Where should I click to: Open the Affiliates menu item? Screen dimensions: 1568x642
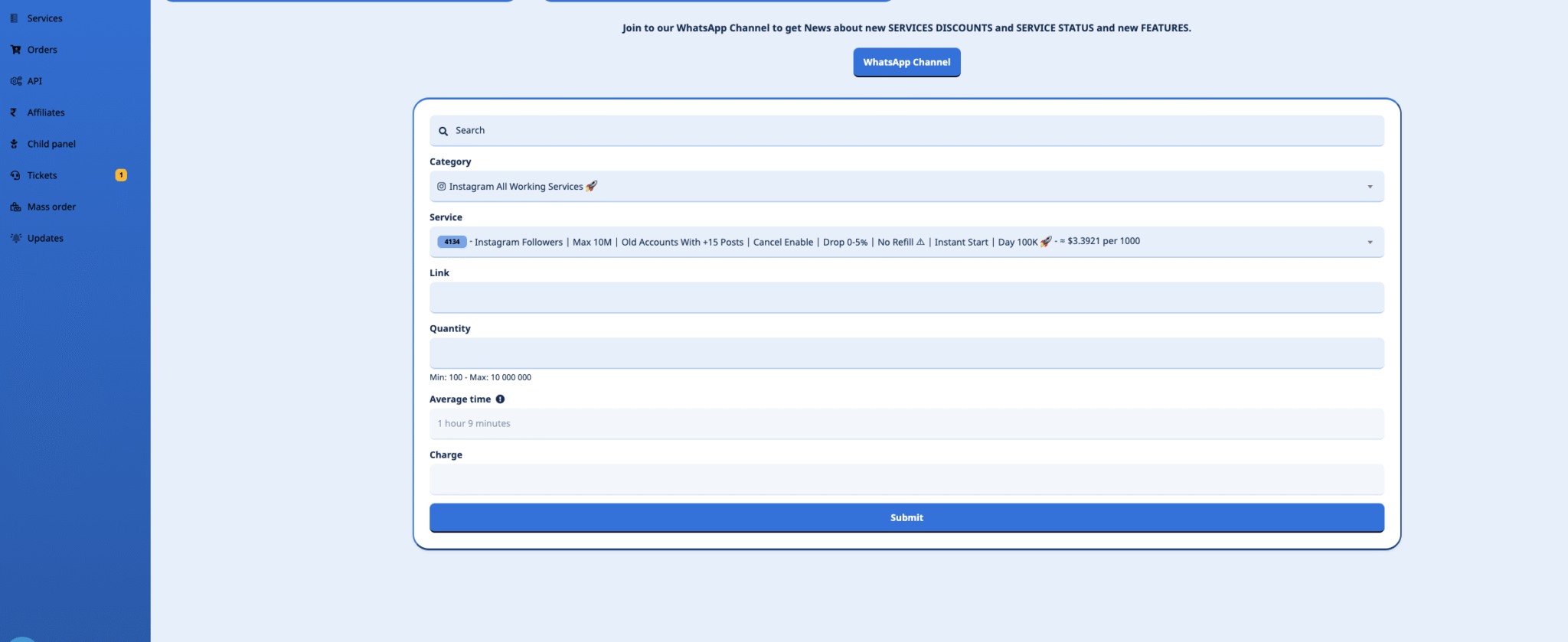[x=46, y=112]
